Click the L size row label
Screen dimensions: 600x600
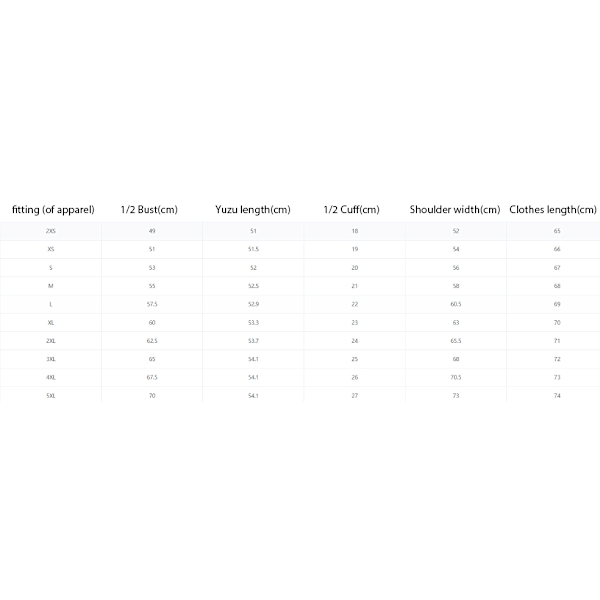51,304
